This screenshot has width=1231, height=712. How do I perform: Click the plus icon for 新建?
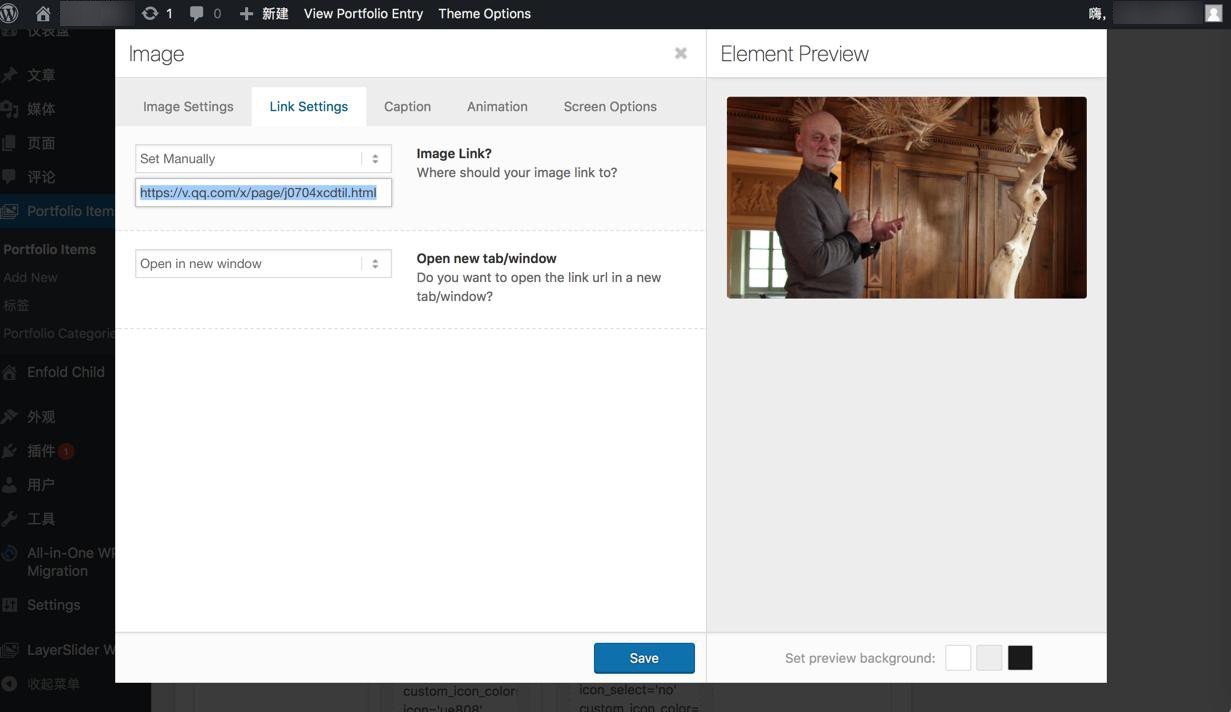pos(246,14)
